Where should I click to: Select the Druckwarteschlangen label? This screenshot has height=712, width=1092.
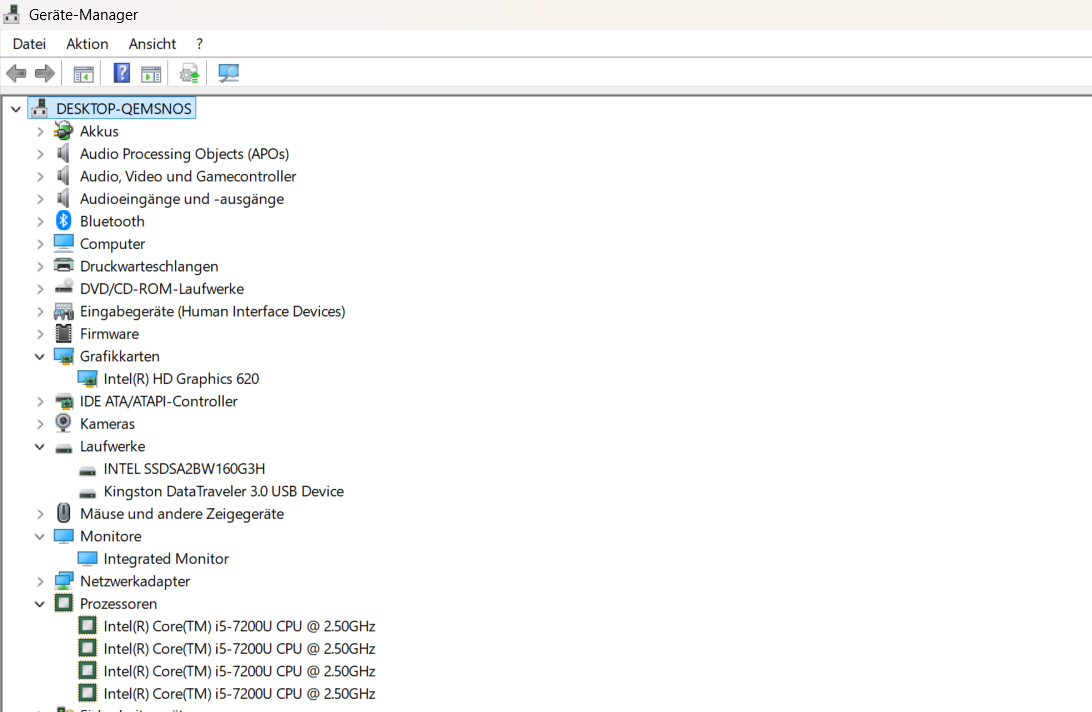click(149, 266)
